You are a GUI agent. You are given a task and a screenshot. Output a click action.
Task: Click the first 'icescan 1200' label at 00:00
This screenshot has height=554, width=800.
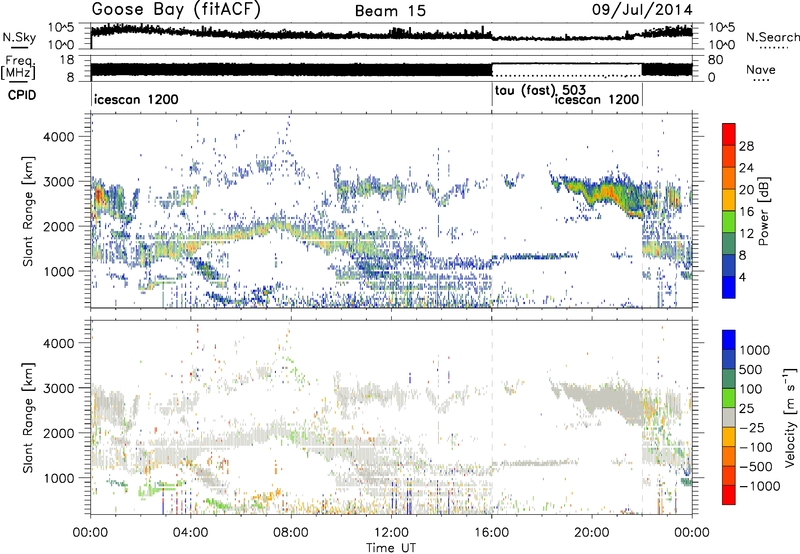coord(136,99)
